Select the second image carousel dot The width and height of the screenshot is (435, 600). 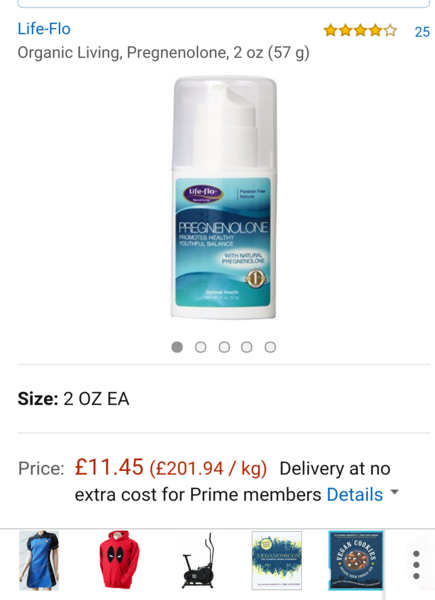point(200,347)
